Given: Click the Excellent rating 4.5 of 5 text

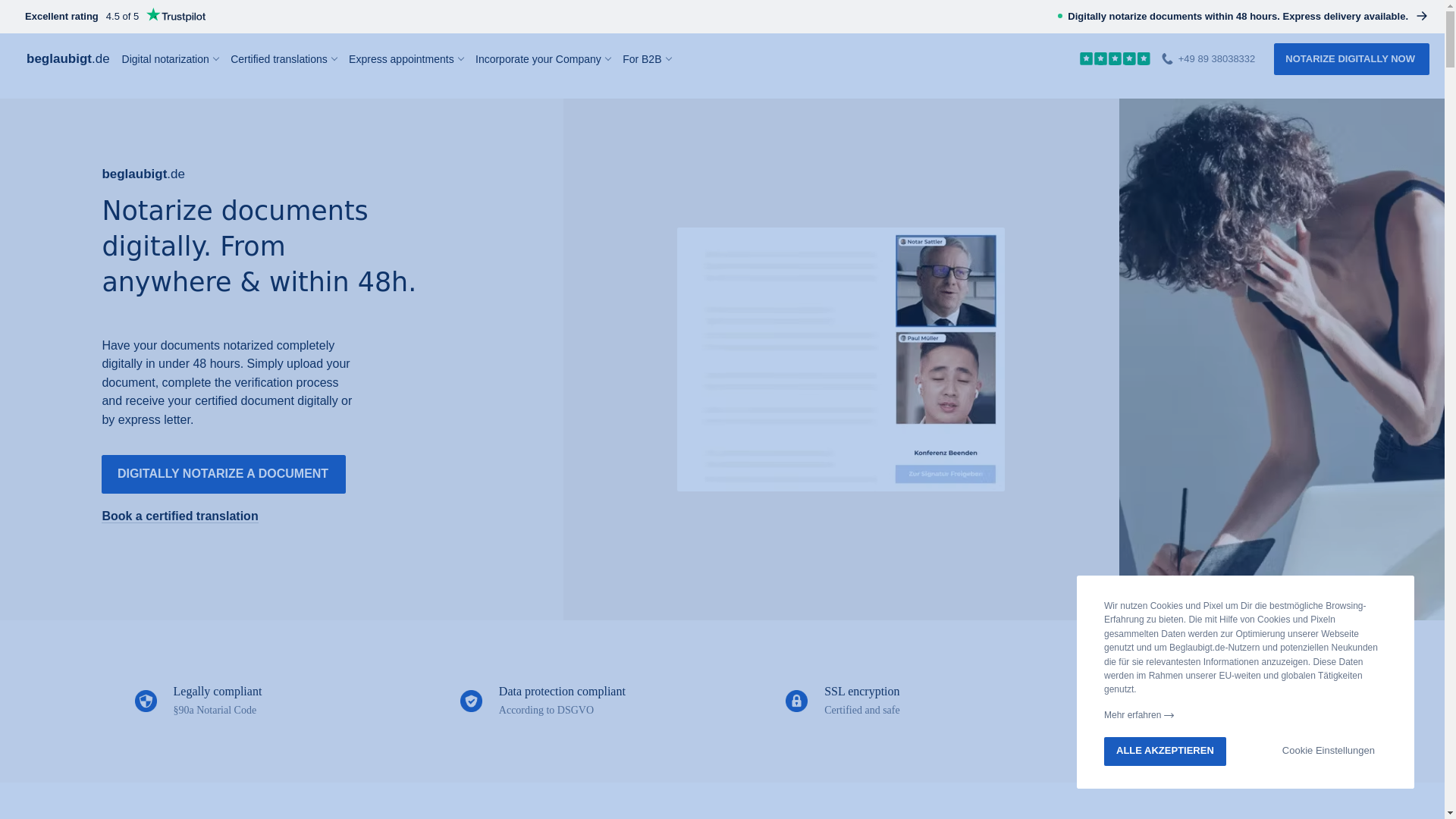Looking at the screenshot, I should [x=82, y=17].
